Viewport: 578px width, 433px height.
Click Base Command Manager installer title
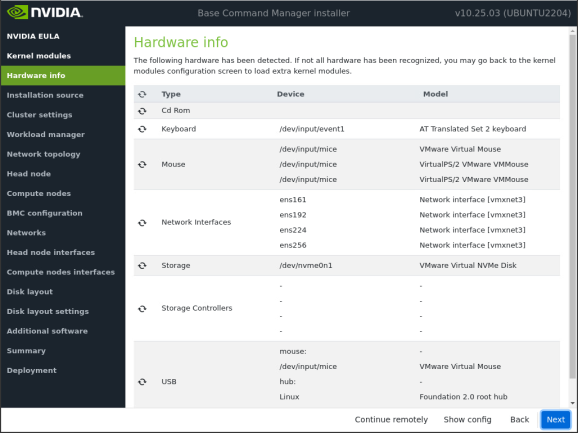(x=274, y=13)
